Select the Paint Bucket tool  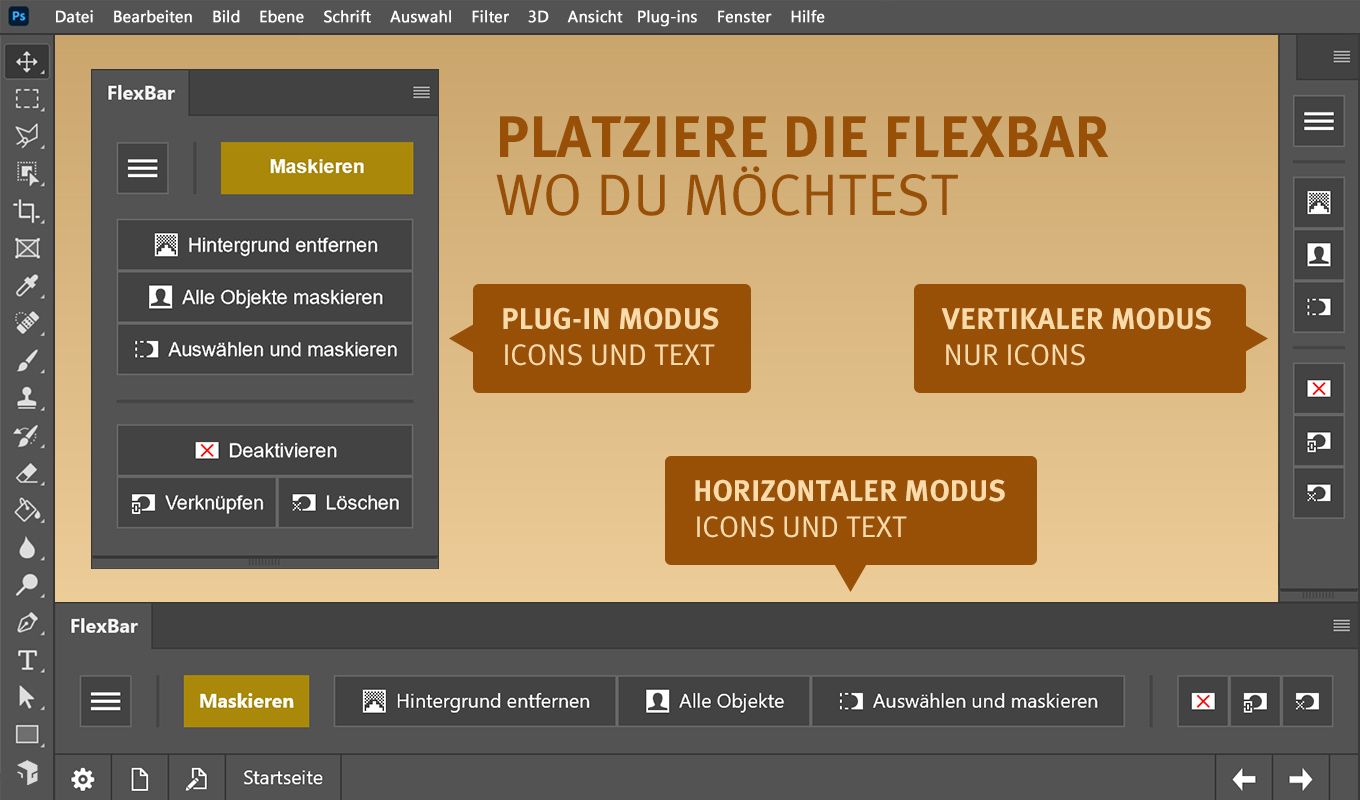click(x=27, y=510)
